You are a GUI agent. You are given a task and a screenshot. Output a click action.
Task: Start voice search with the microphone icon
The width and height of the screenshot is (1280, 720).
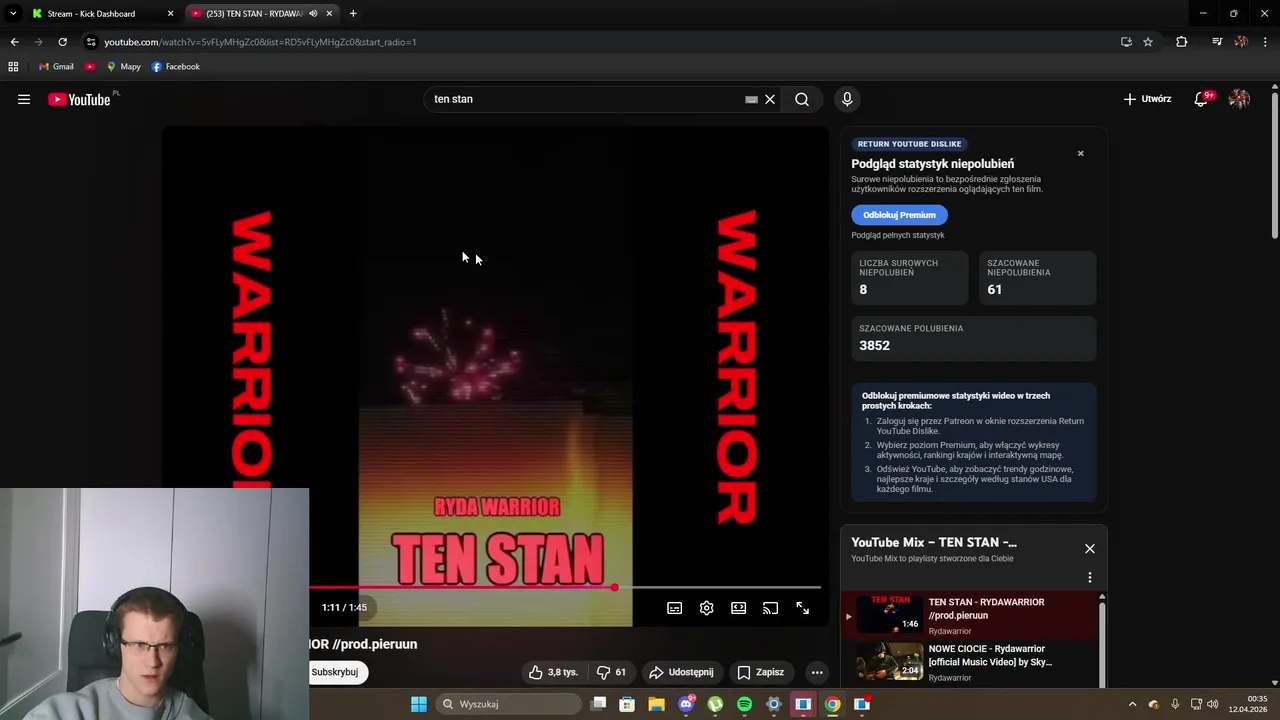[x=847, y=99]
